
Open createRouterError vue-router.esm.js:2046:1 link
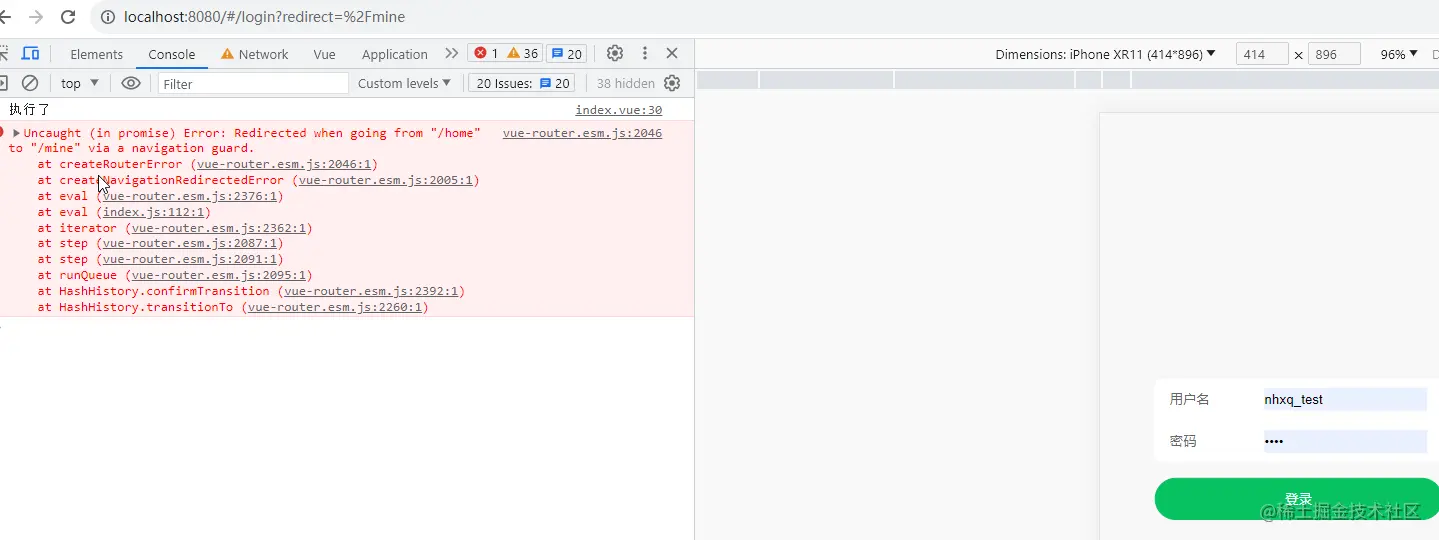[x=284, y=164]
